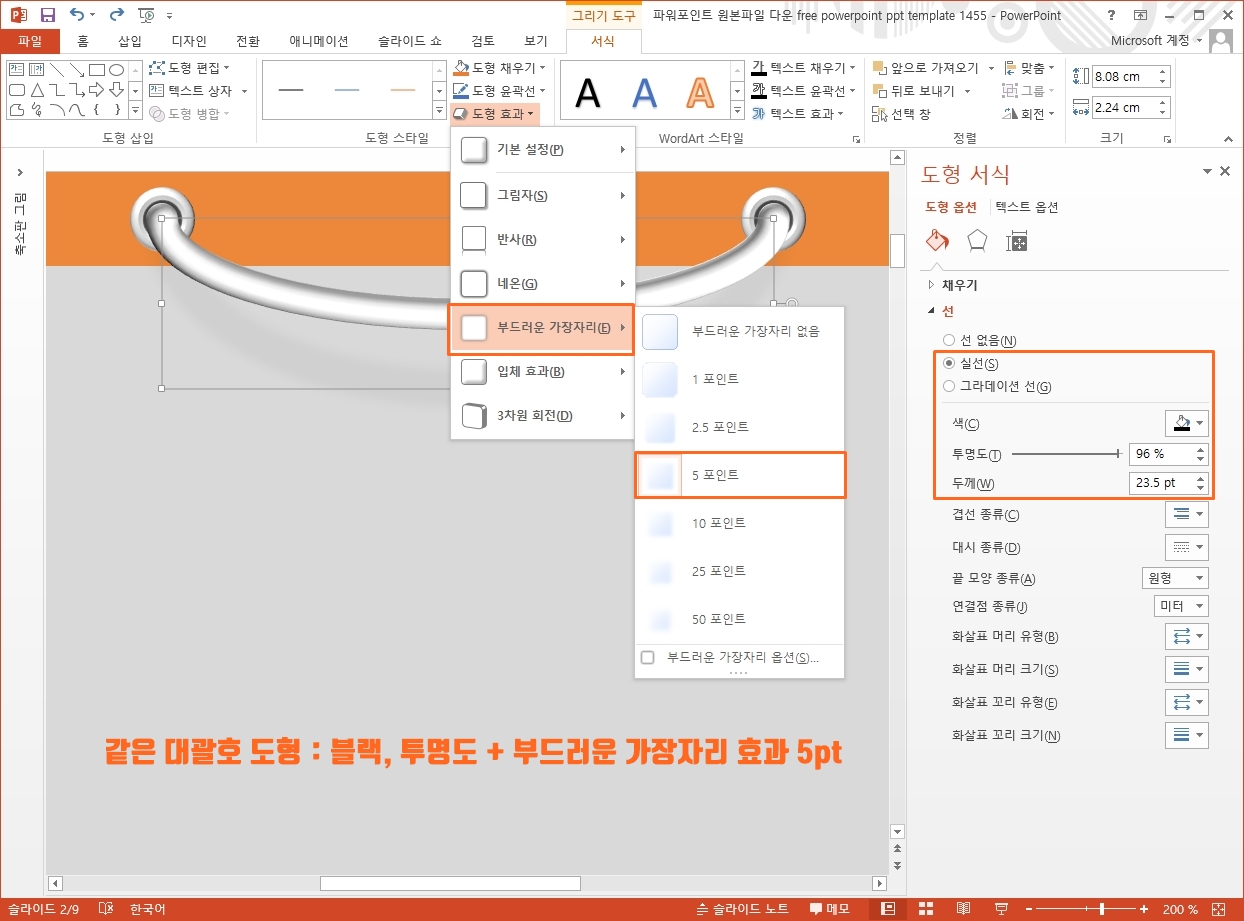This screenshot has width=1244, height=921.
Task: Open the 반사 reflection submenu
Action: (x=543, y=239)
